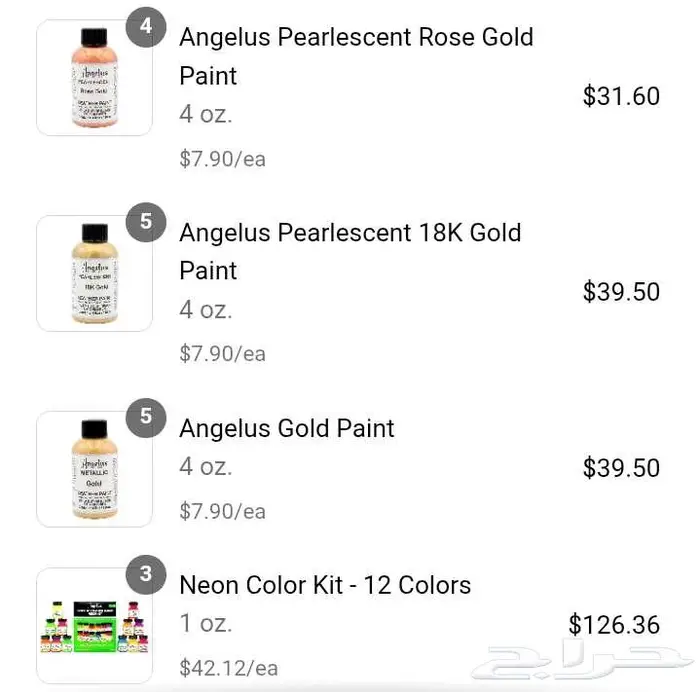Click the 18K Gold paint bottle thumbnail
Screen dimensions: 700x692
(94, 273)
